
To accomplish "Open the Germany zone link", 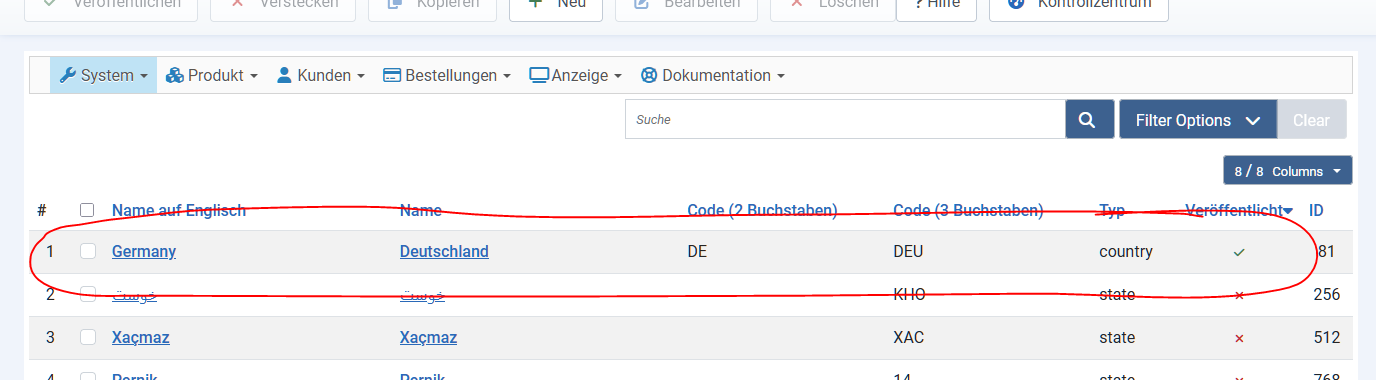I will coord(144,251).
